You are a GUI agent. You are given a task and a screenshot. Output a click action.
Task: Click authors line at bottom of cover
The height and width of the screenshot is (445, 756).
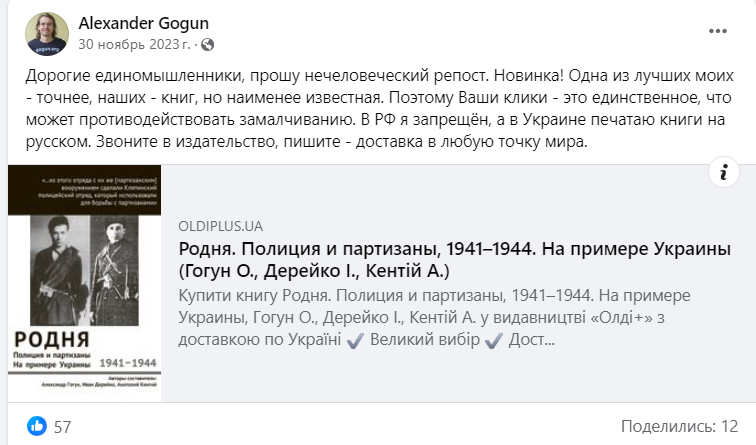click(x=99, y=382)
